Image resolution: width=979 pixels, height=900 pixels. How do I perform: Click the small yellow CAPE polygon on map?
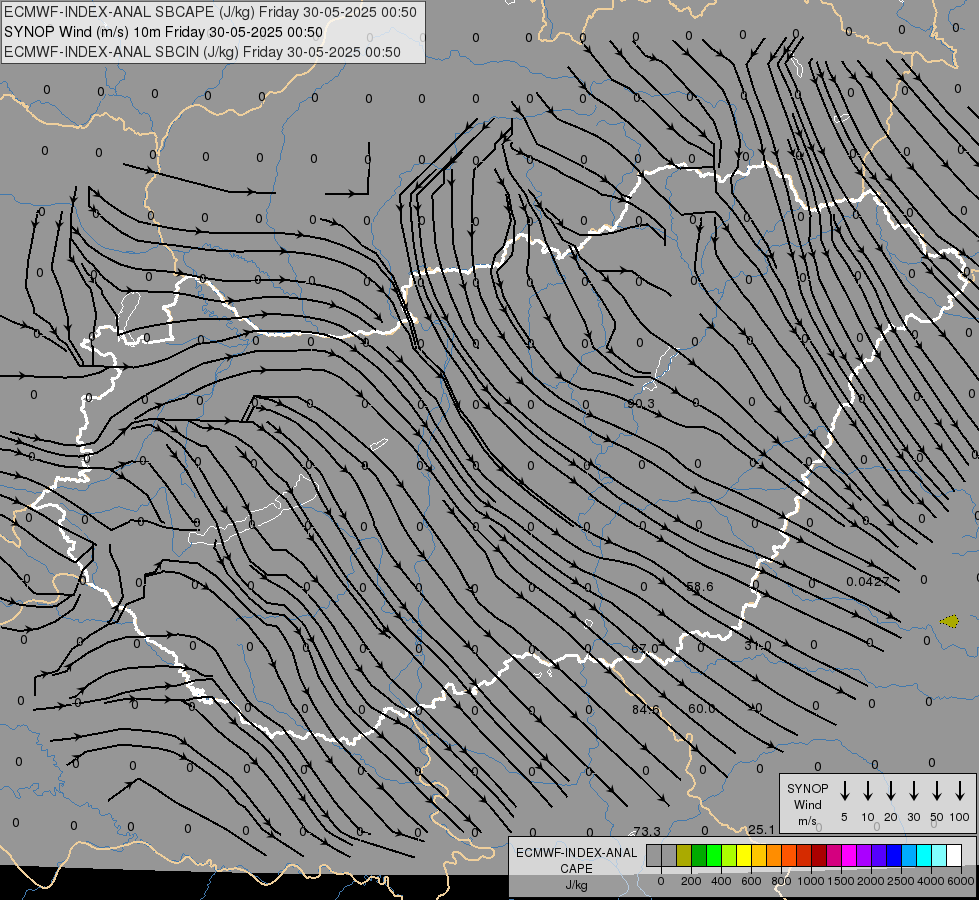pyautogui.click(x=950, y=621)
